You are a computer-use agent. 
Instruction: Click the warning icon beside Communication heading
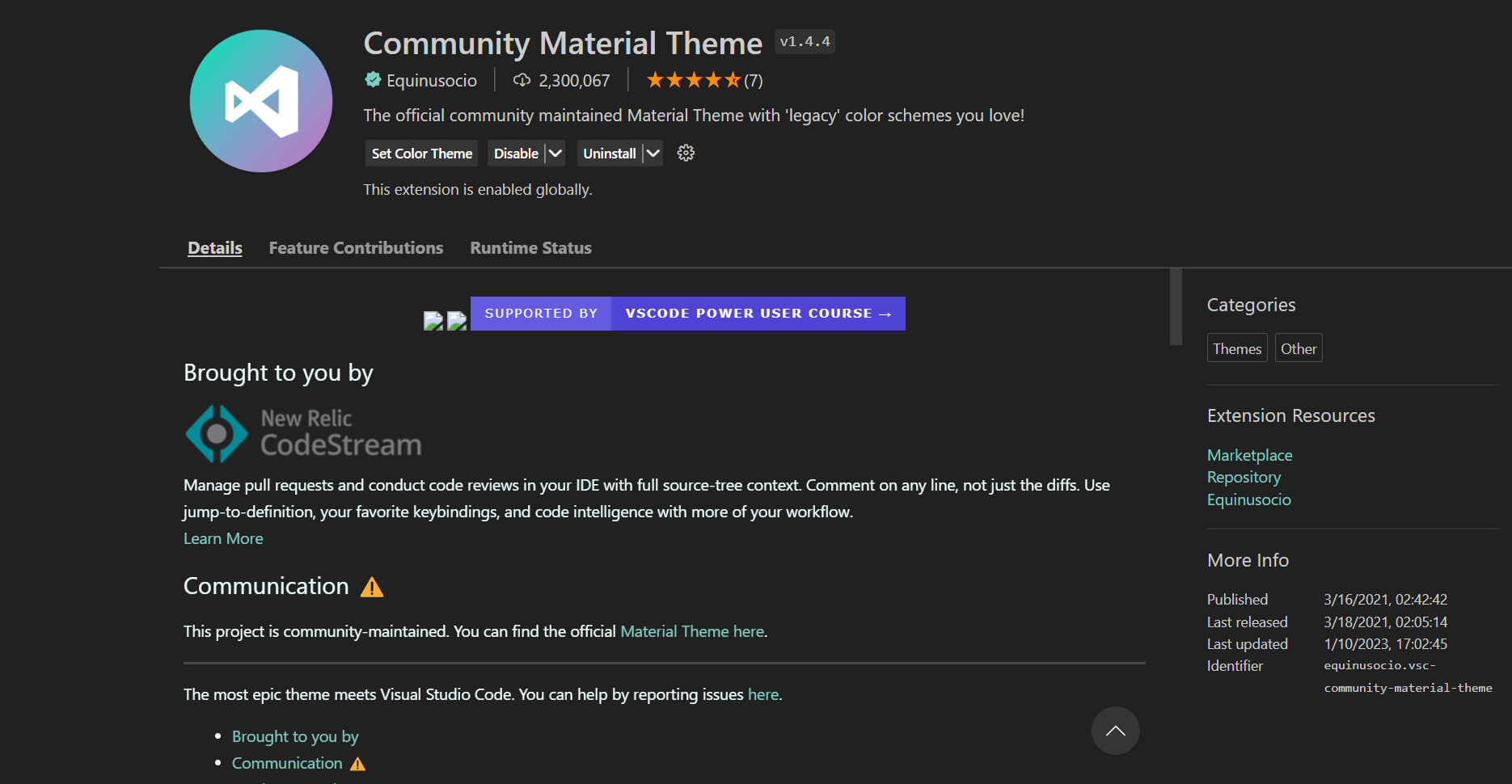(x=372, y=587)
